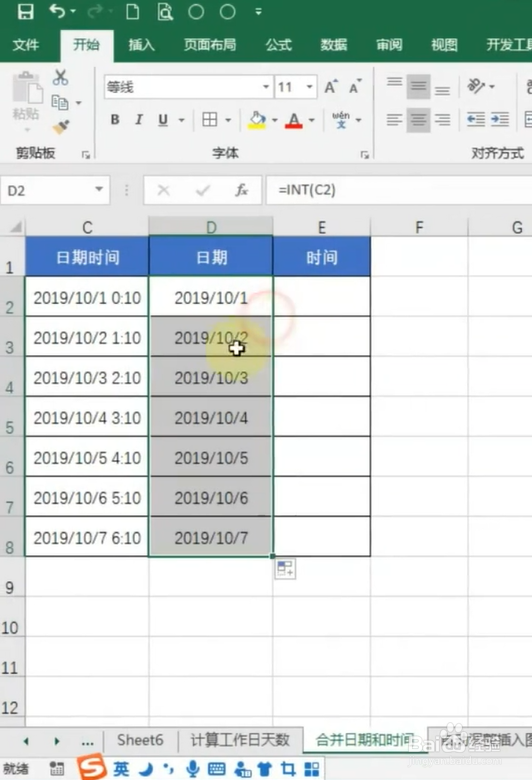Switch to the 数据 ribbon tab

coord(333,45)
